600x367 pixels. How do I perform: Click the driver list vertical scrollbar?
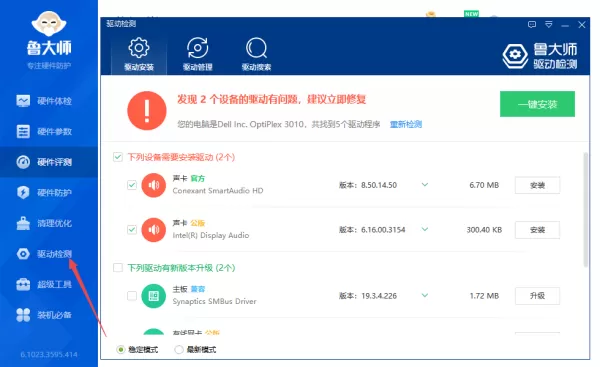click(x=585, y=210)
